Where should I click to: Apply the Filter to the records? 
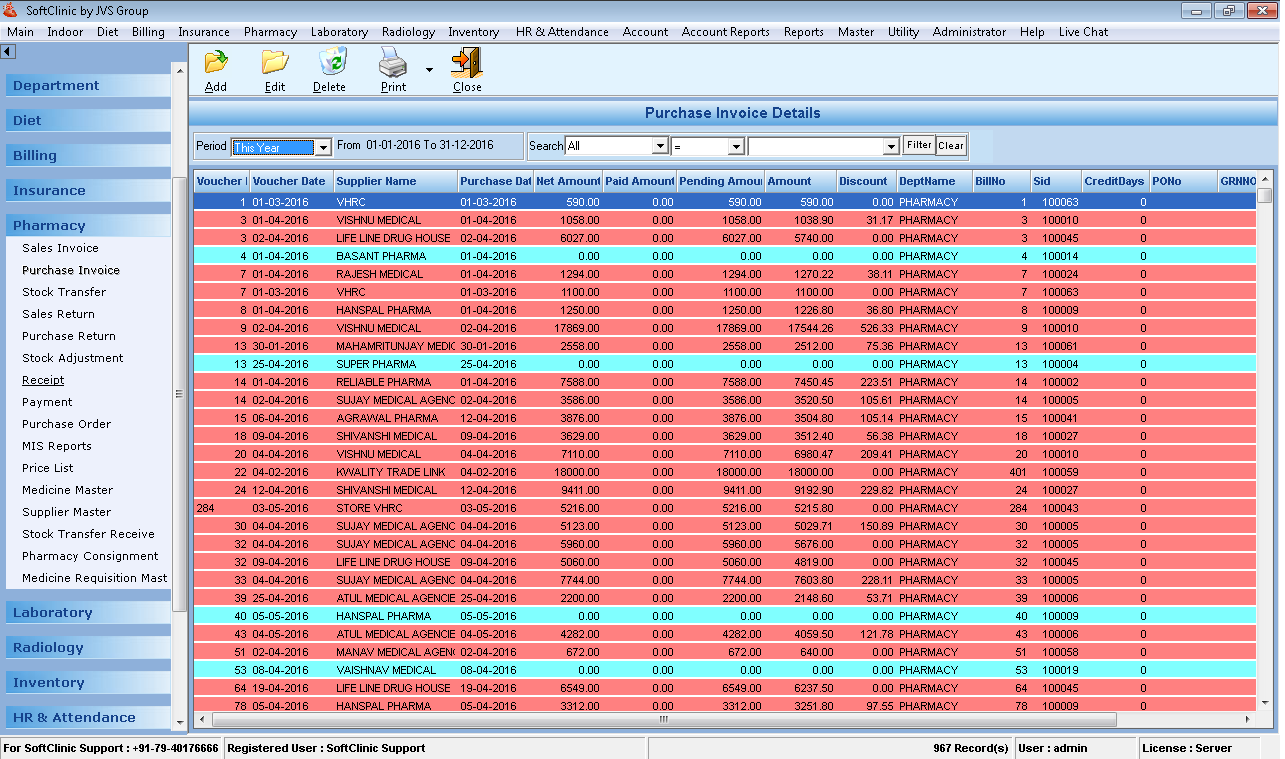918,145
